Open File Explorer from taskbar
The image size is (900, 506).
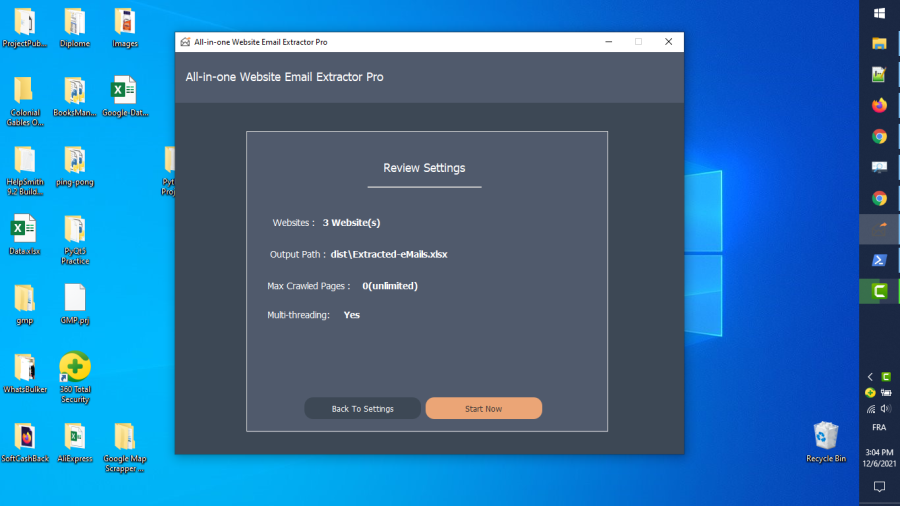[879, 43]
